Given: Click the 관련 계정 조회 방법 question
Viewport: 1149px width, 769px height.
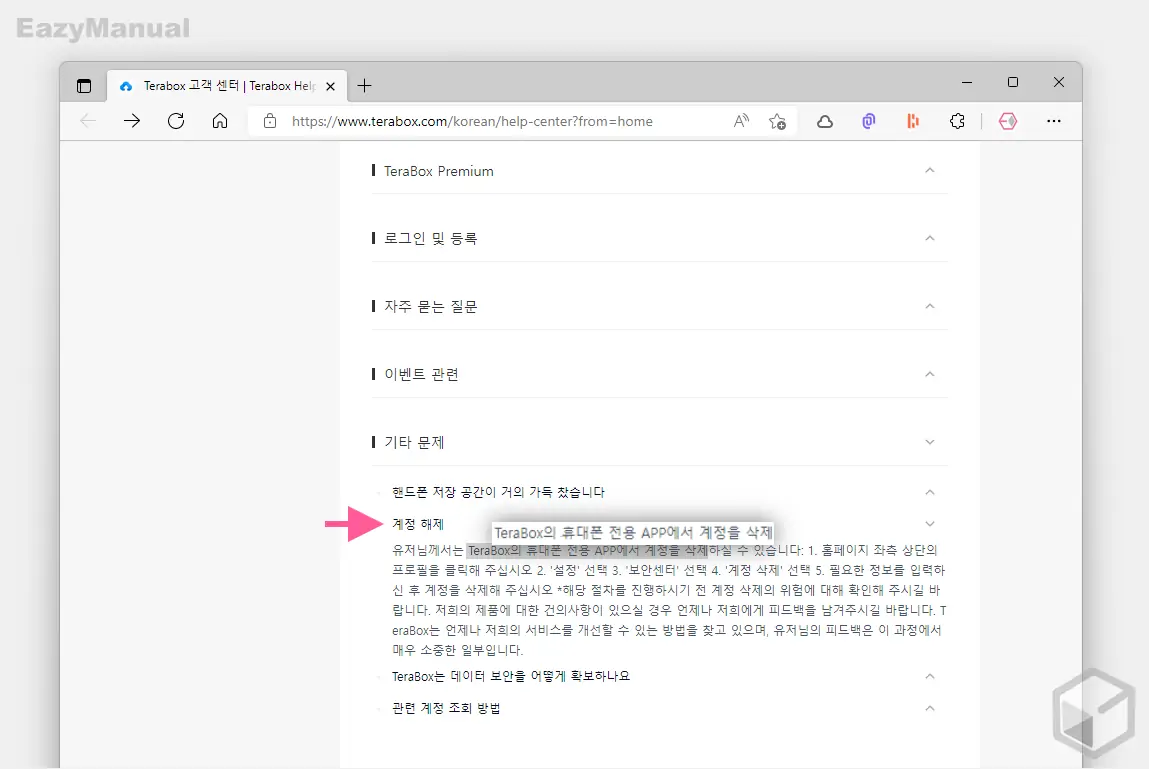Looking at the screenshot, I should 446,707.
